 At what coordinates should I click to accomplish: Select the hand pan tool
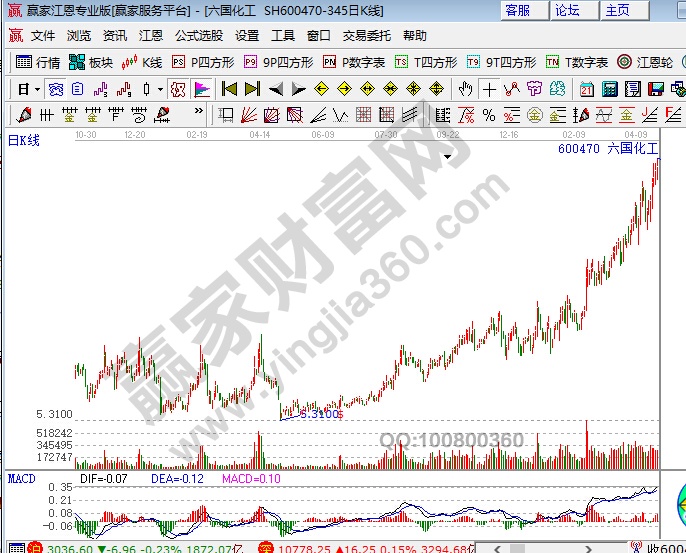tap(464, 89)
